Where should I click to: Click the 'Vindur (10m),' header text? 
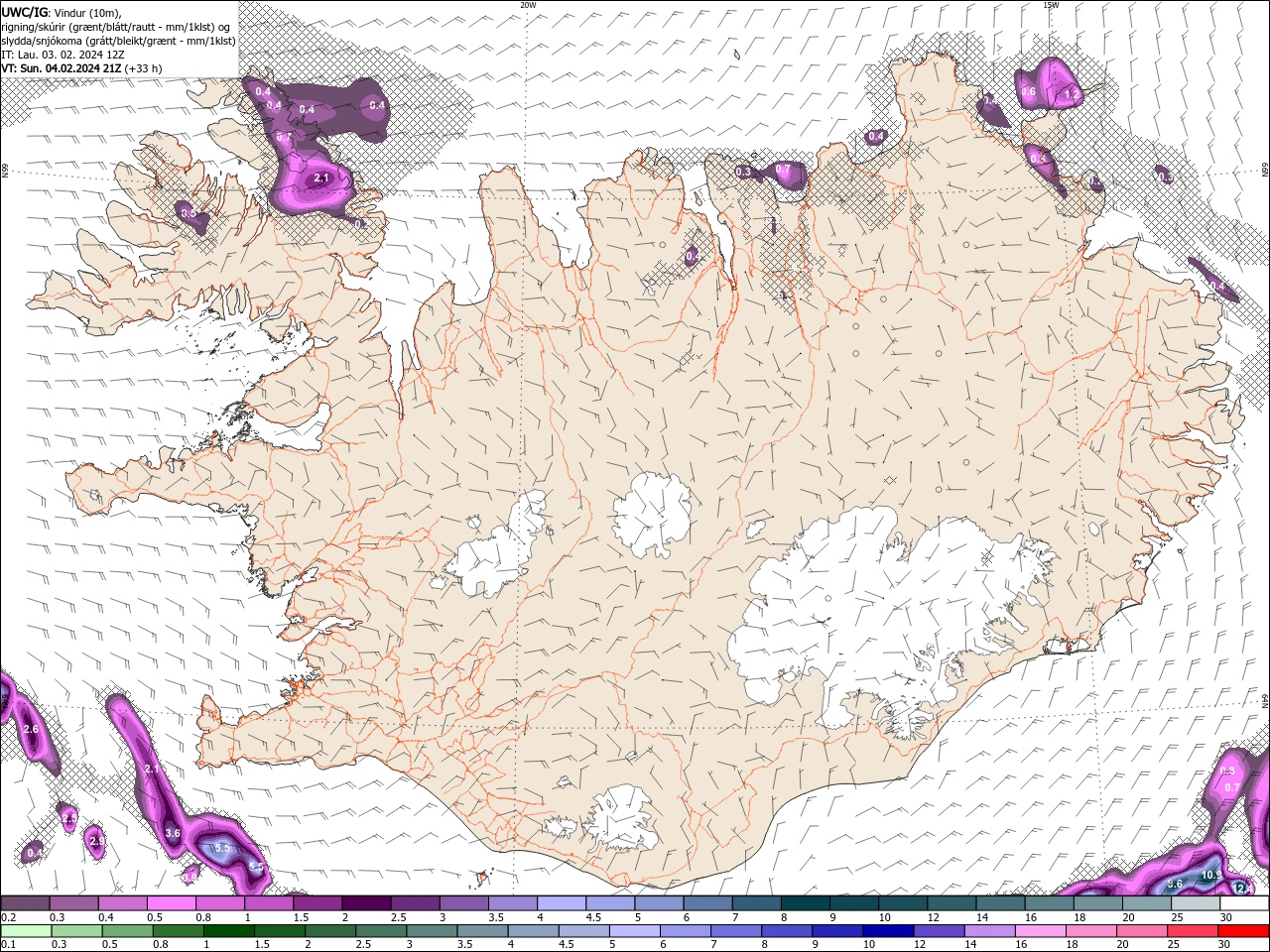[x=88, y=12]
